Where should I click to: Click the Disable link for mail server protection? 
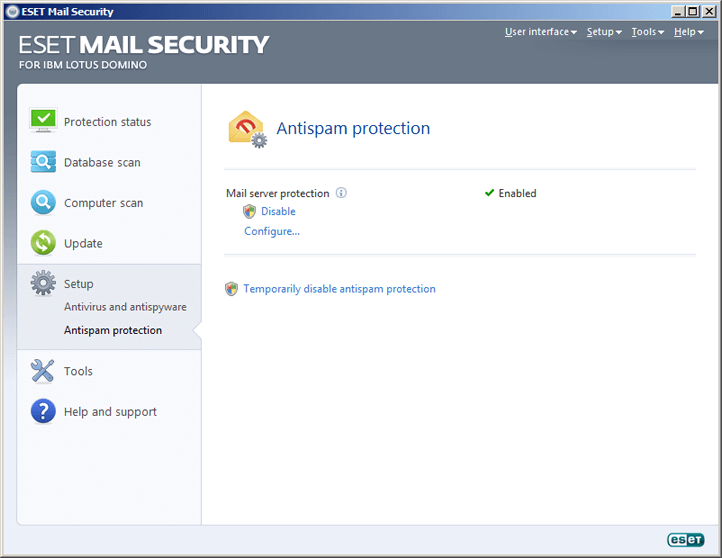pos(278,211)
